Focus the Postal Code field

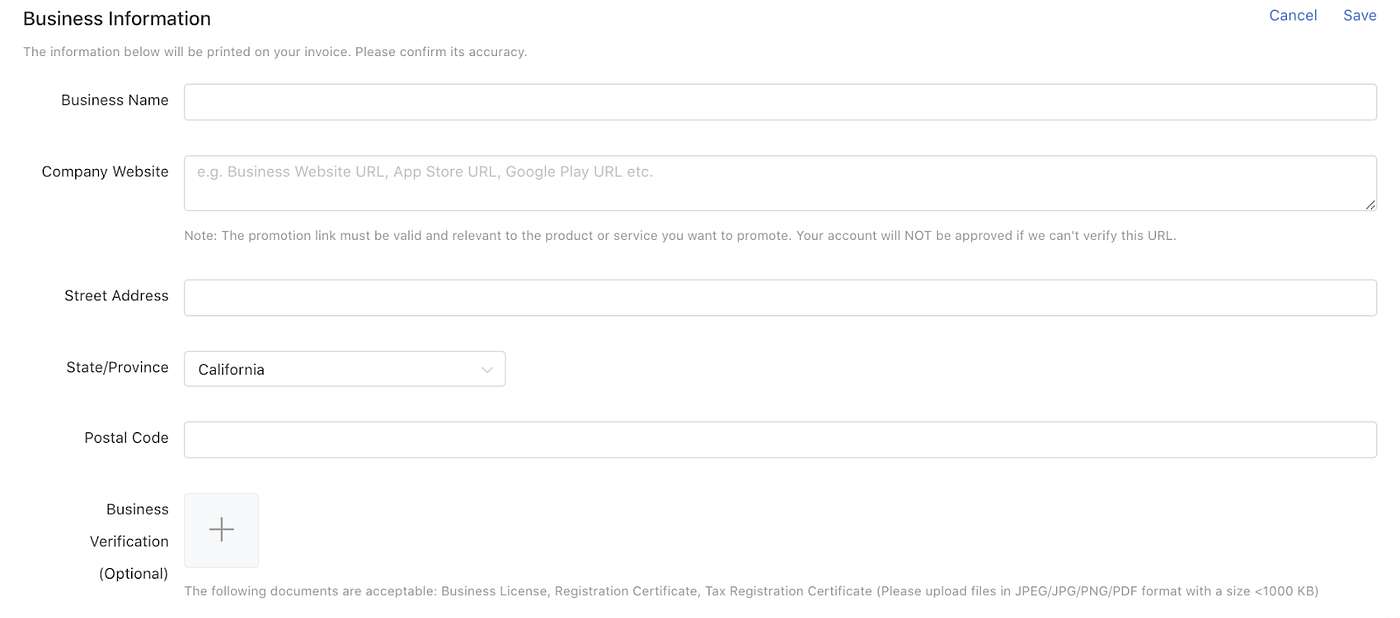click(x=780, y=440)
